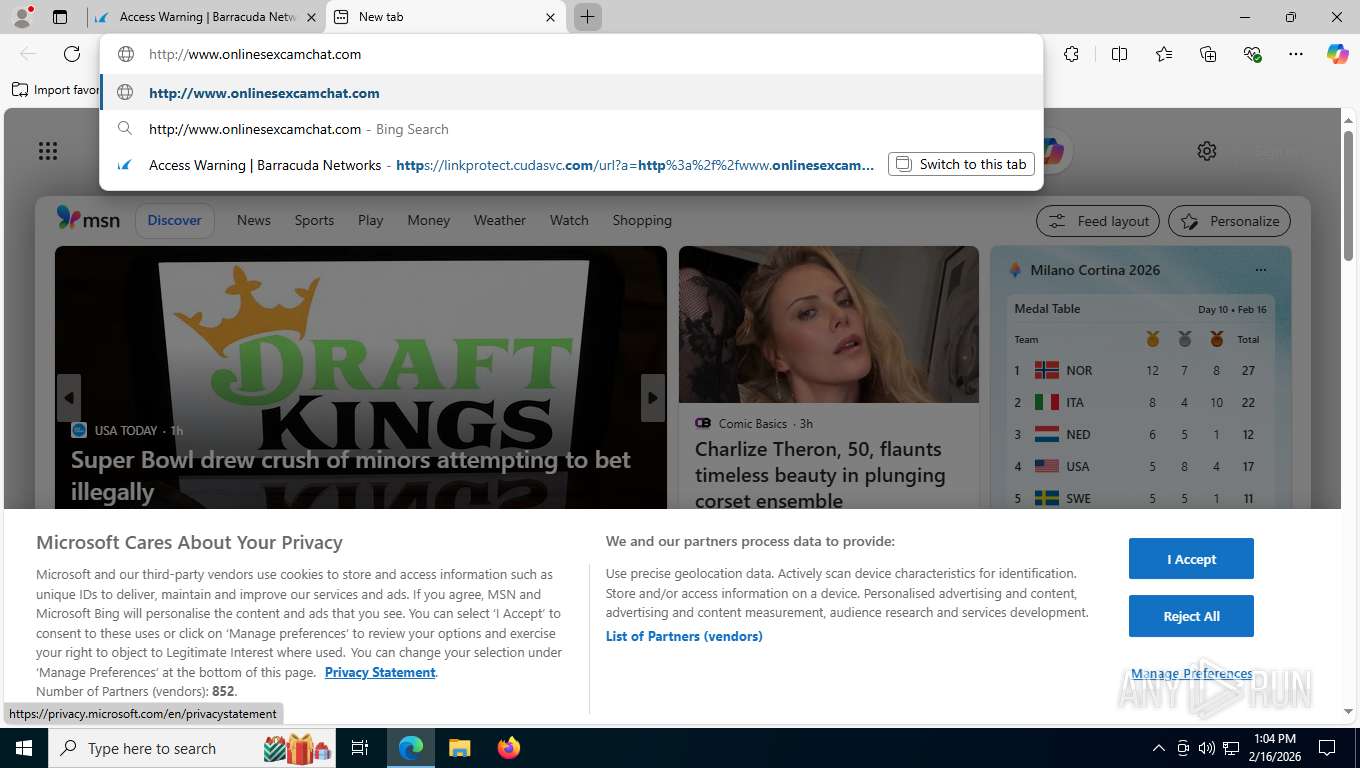This screenshot has width=1360, height=768.
Task: Open Settings and more ellipsis menu
Action: tap(1296, 54)
